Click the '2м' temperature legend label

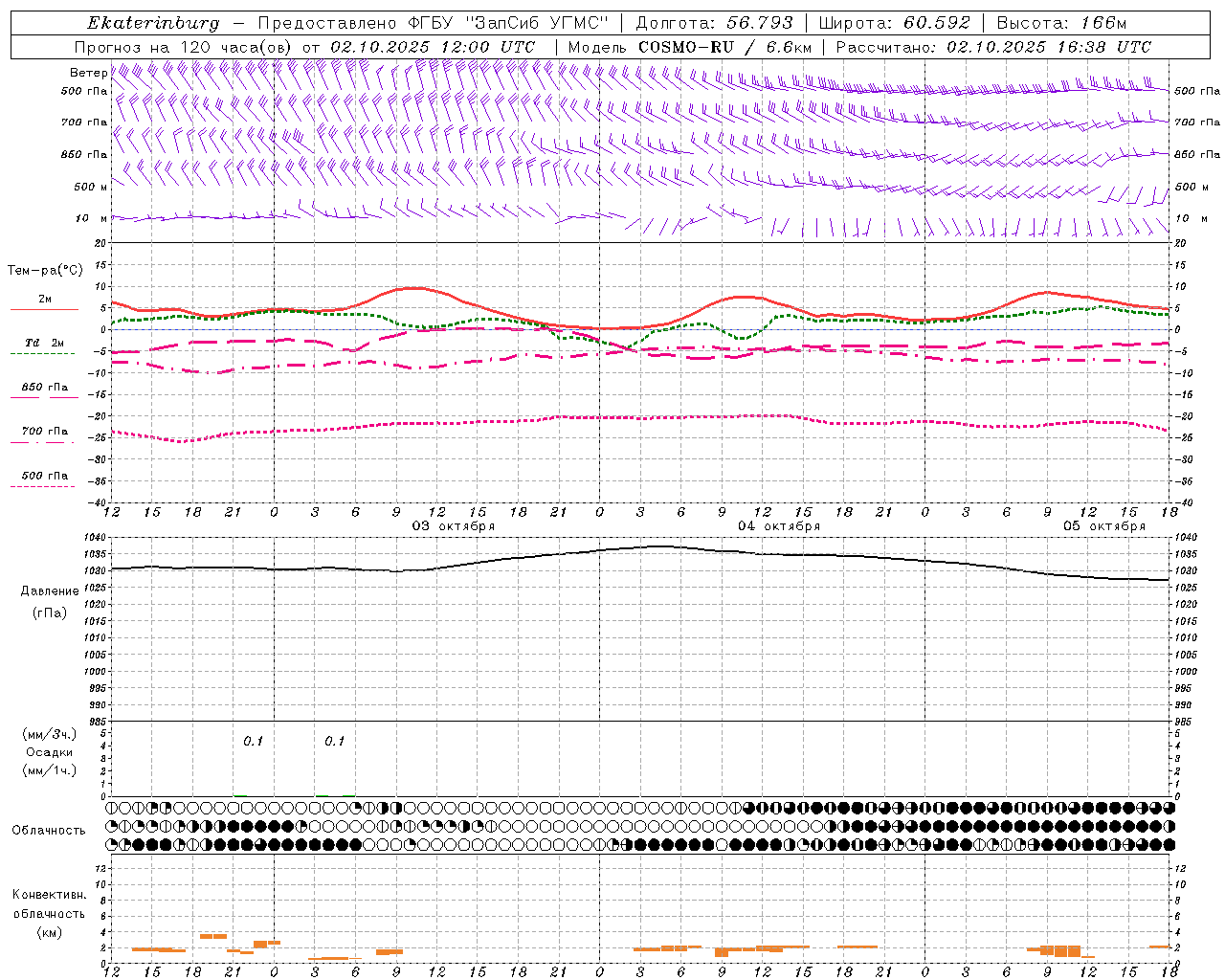pos(45,299)
